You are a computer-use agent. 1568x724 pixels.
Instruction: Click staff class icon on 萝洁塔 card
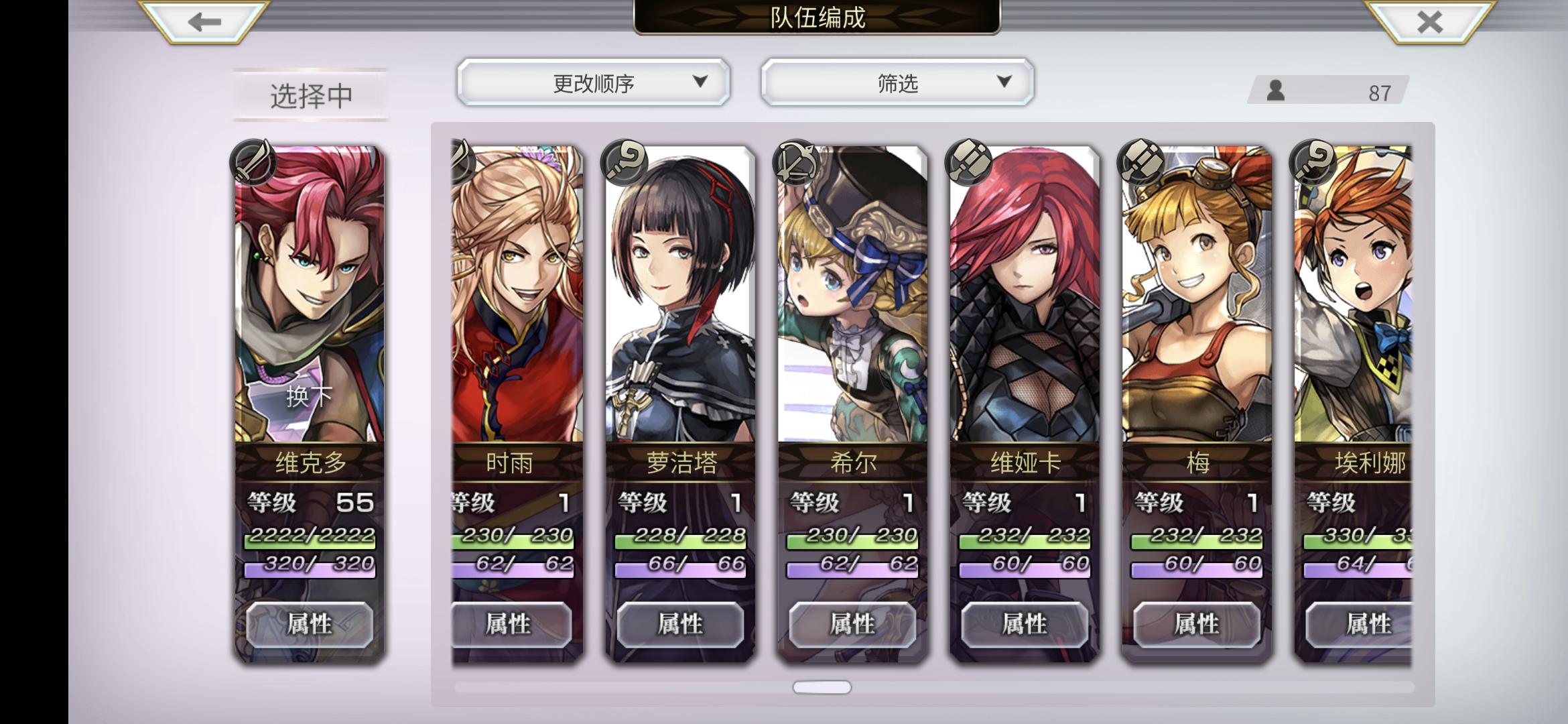625,162
